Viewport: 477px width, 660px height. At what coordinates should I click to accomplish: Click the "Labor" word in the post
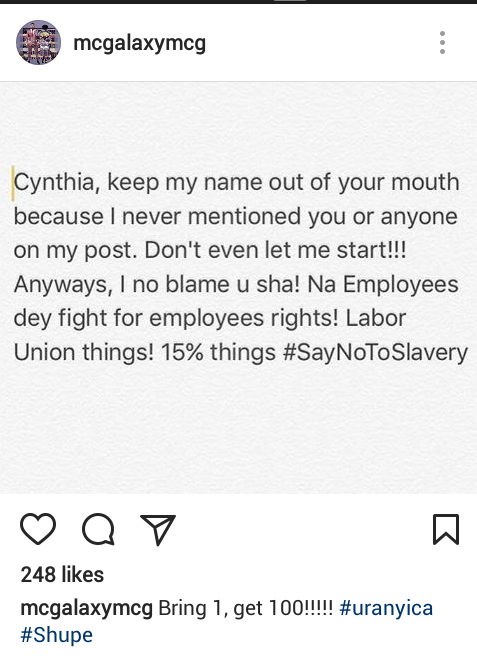pos(376,318)
